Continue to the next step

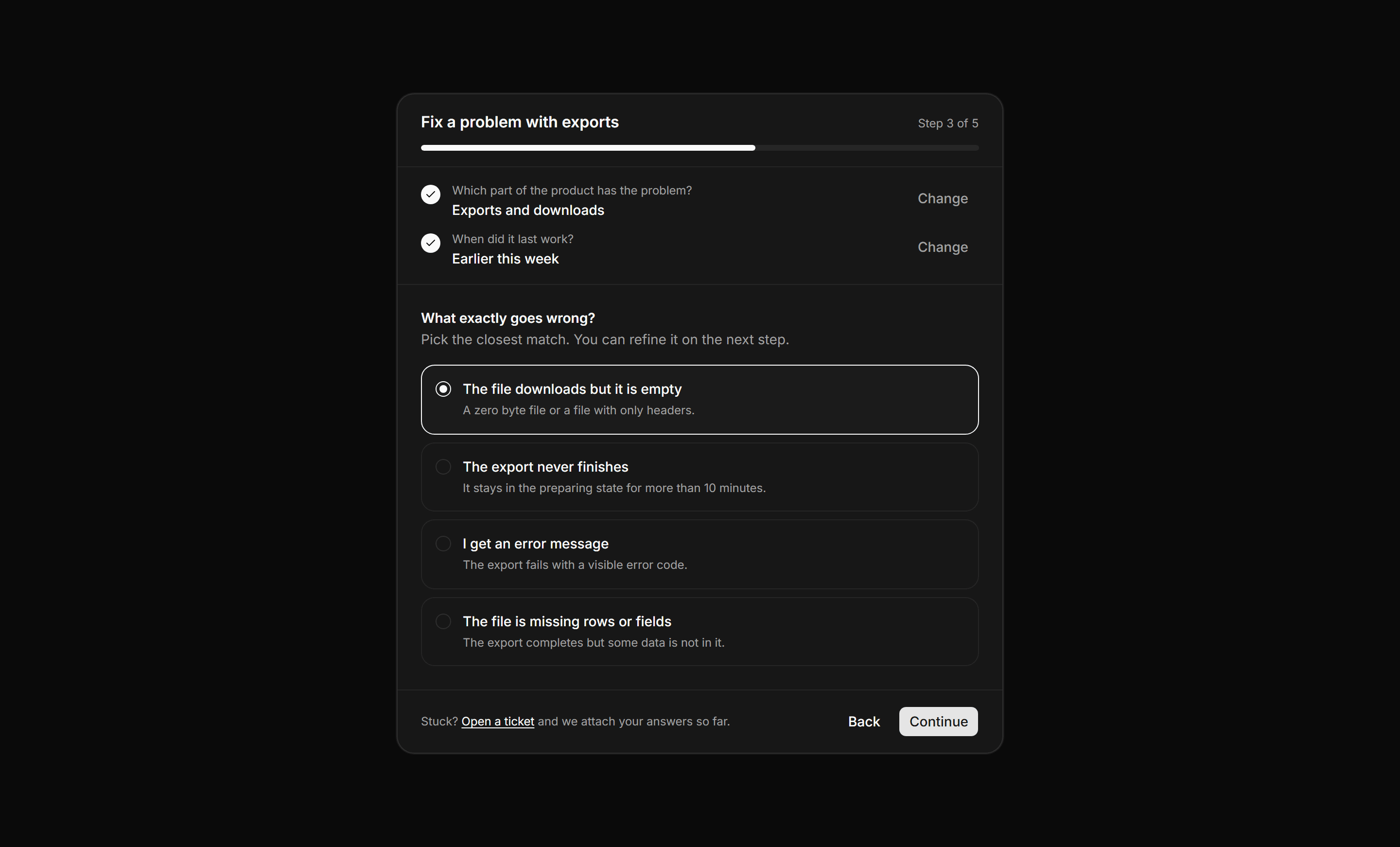point(938,722)
